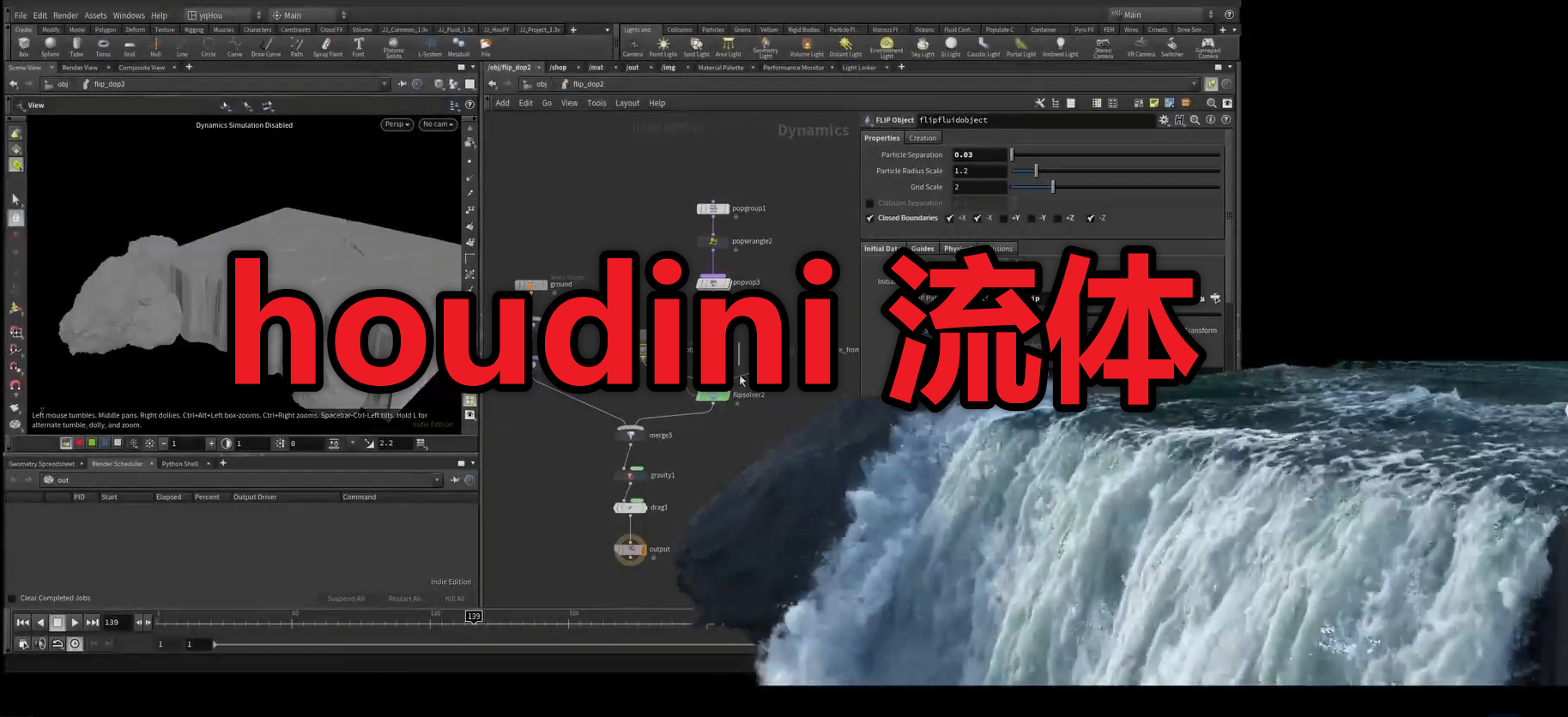Add a Spot Light from the shelf
The width and height of the screenshot is (1568, 717).
(x=696, y=47)
